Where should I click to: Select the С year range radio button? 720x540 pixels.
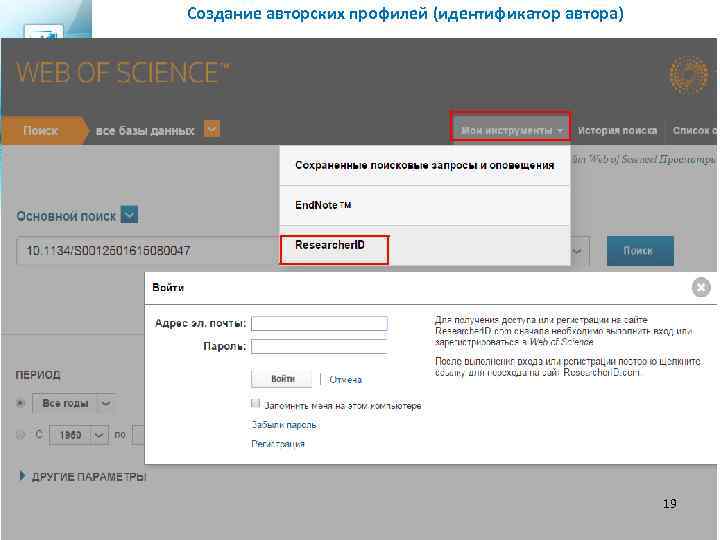(20, 434)
